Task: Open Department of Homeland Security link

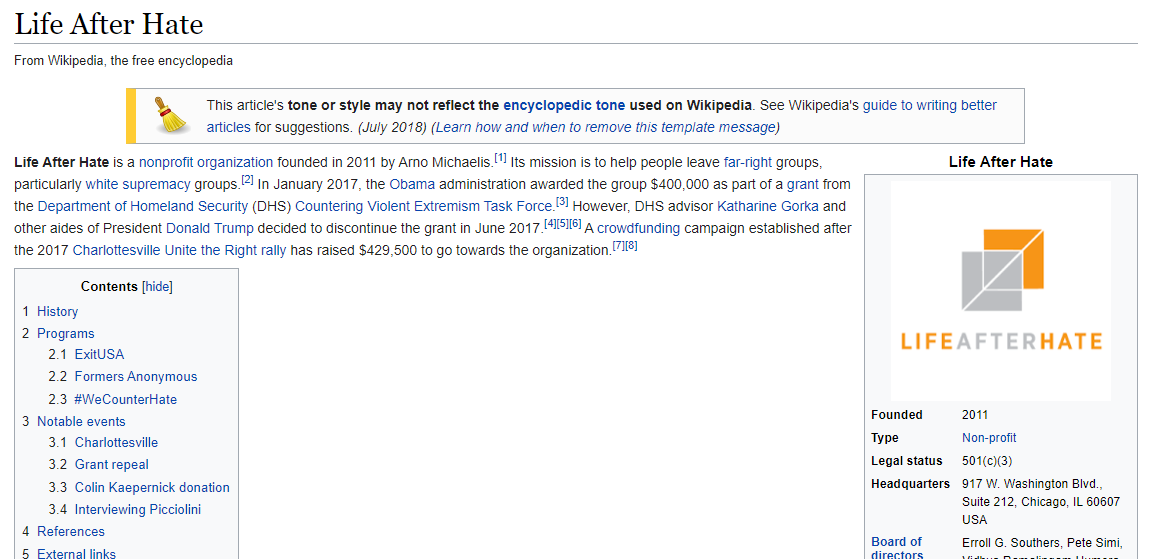Action: (143, 205)
